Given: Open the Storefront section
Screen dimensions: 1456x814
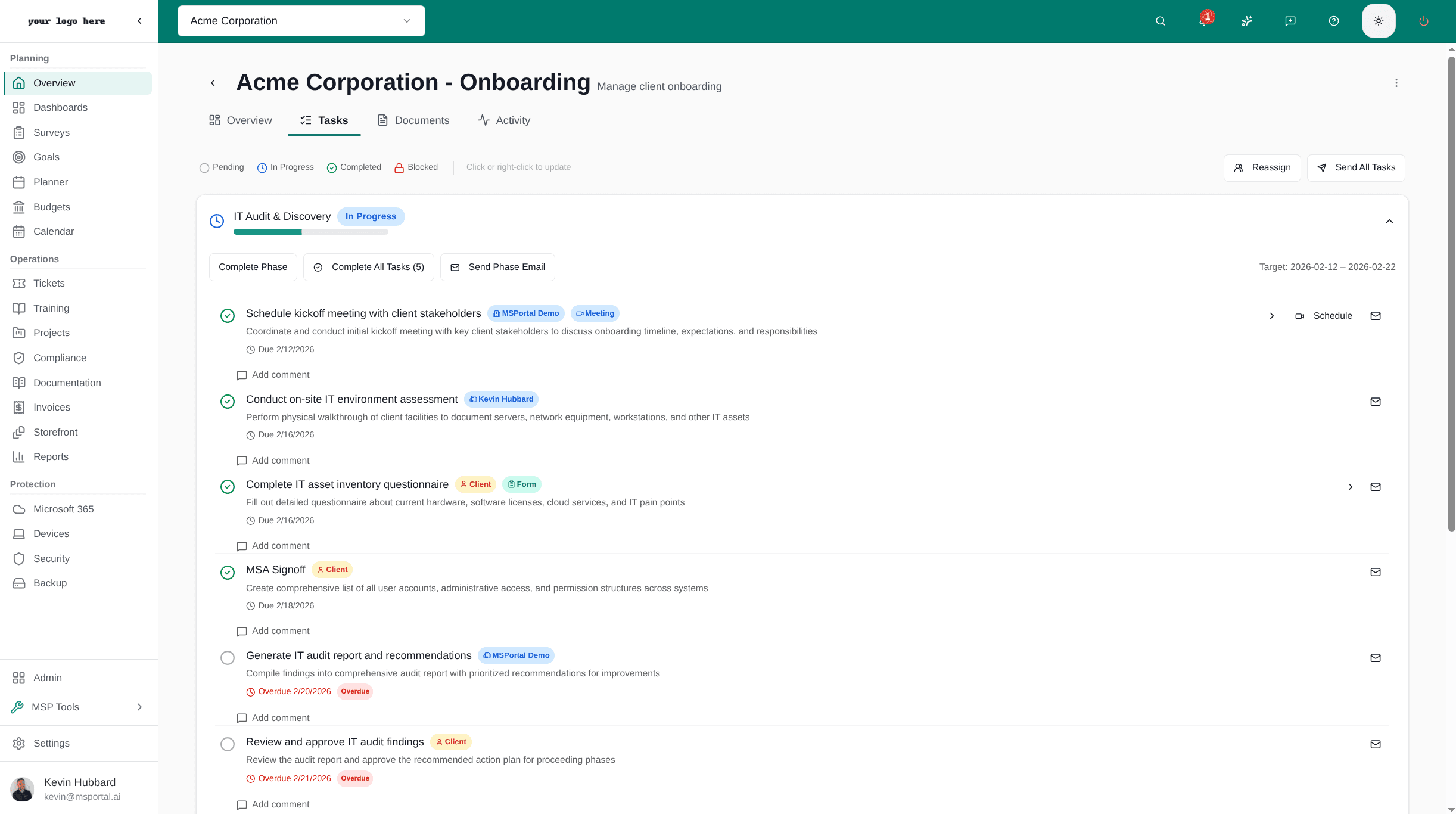Looking at the screenshot, I should tap(55, 432).
